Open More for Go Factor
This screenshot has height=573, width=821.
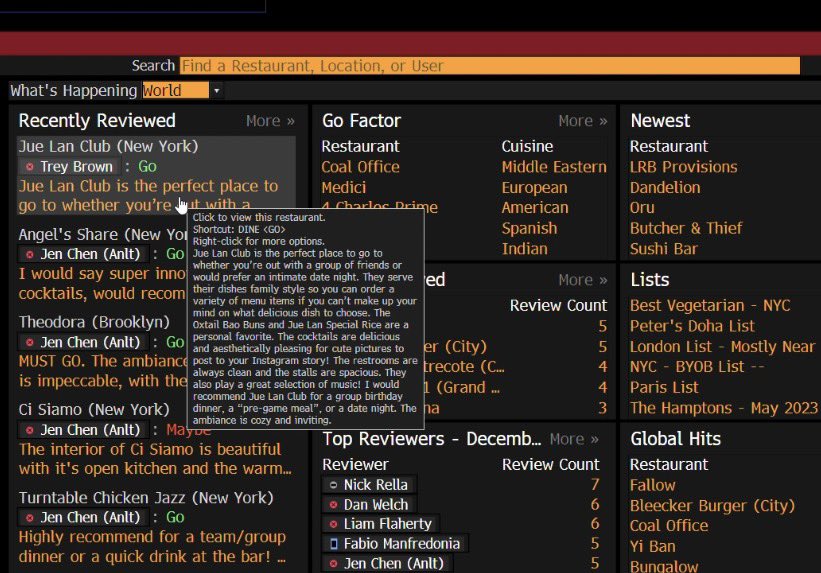[x=583, y=121]
